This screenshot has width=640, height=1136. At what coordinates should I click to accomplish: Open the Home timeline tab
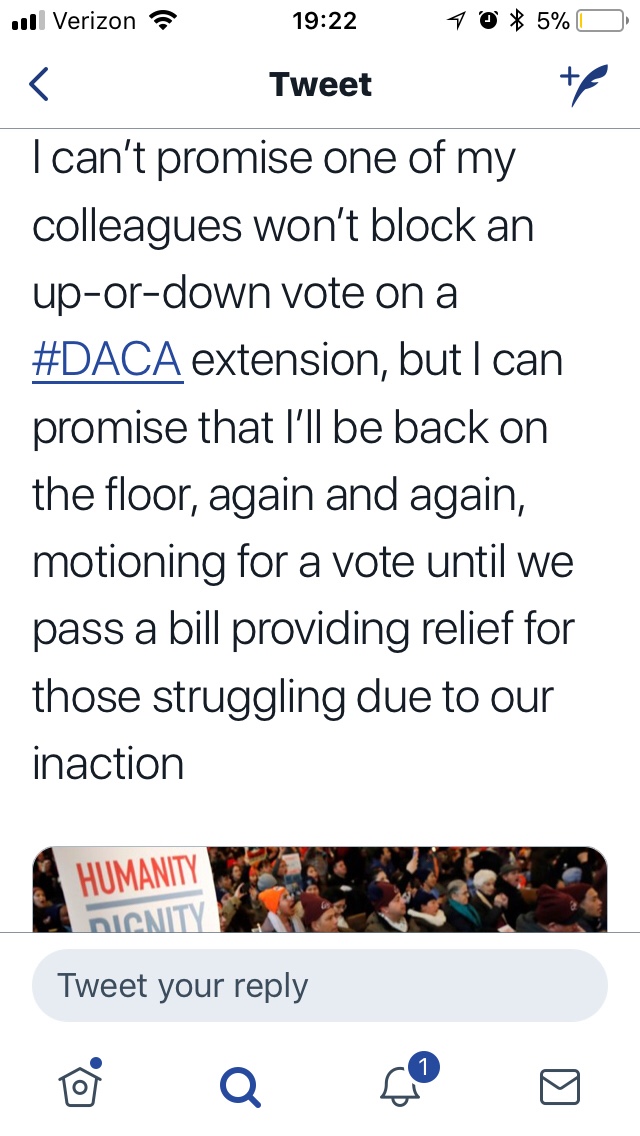[82, 1085]
